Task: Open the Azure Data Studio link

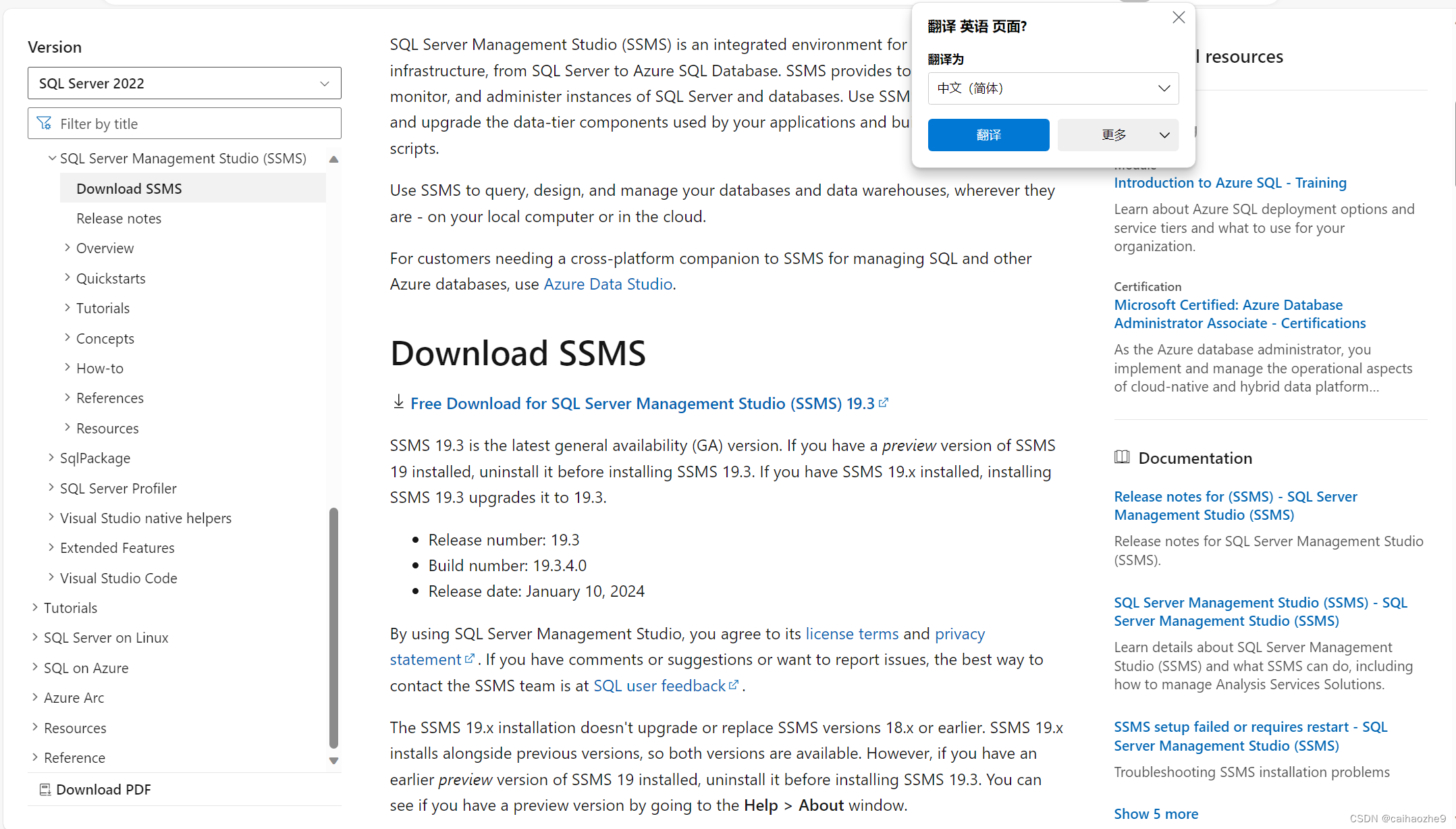Action: tap(607, 284)
